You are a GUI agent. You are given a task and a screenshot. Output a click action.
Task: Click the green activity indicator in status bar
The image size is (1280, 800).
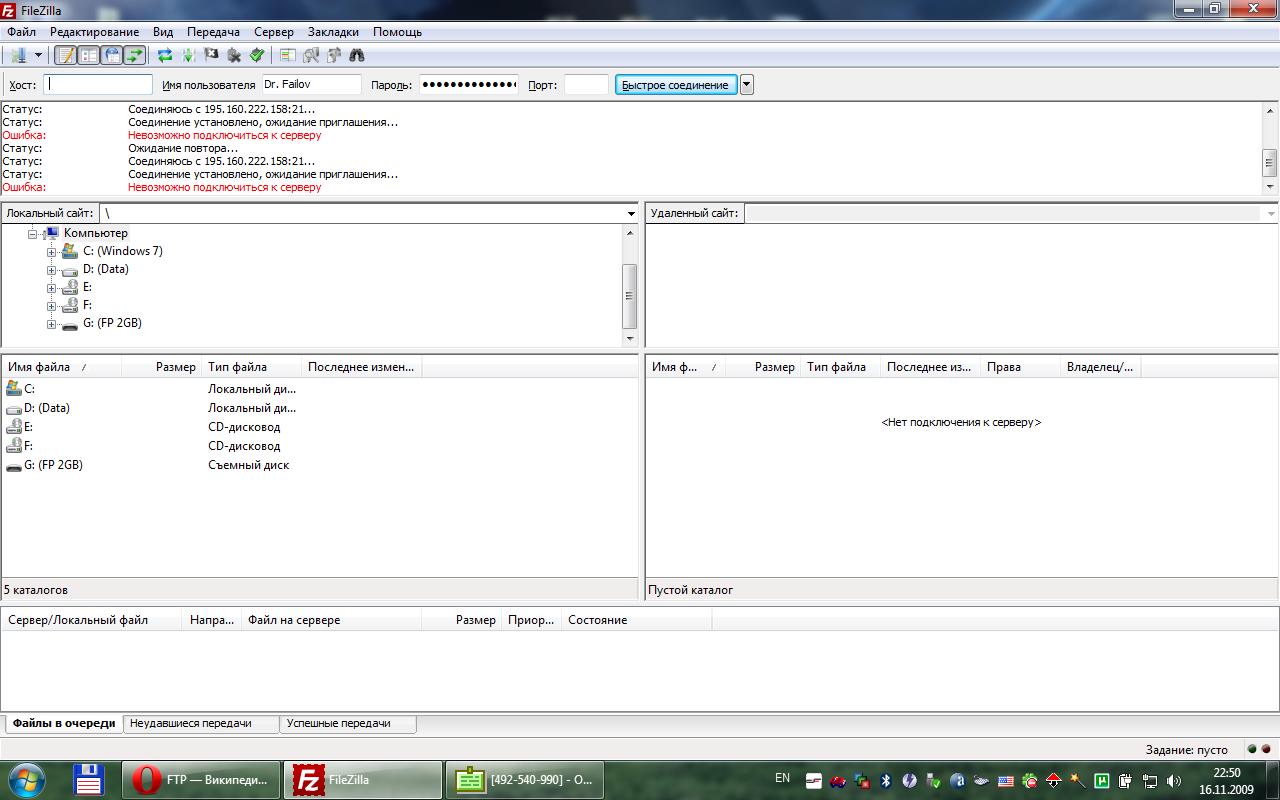click(x=1252, y=749)
